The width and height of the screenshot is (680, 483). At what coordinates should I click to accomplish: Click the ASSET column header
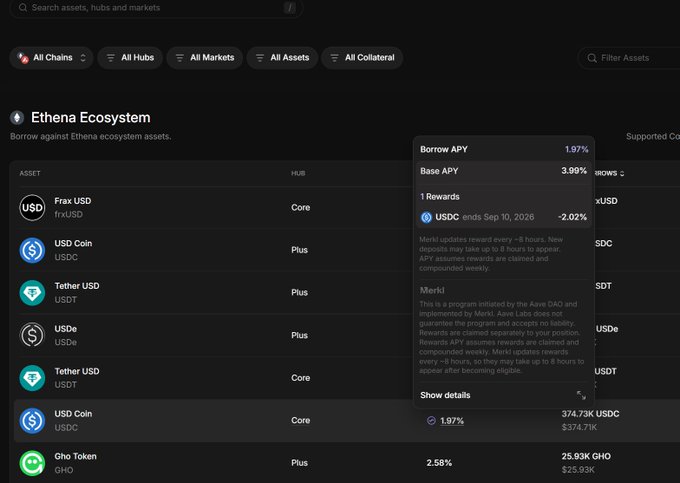point(30,173)
